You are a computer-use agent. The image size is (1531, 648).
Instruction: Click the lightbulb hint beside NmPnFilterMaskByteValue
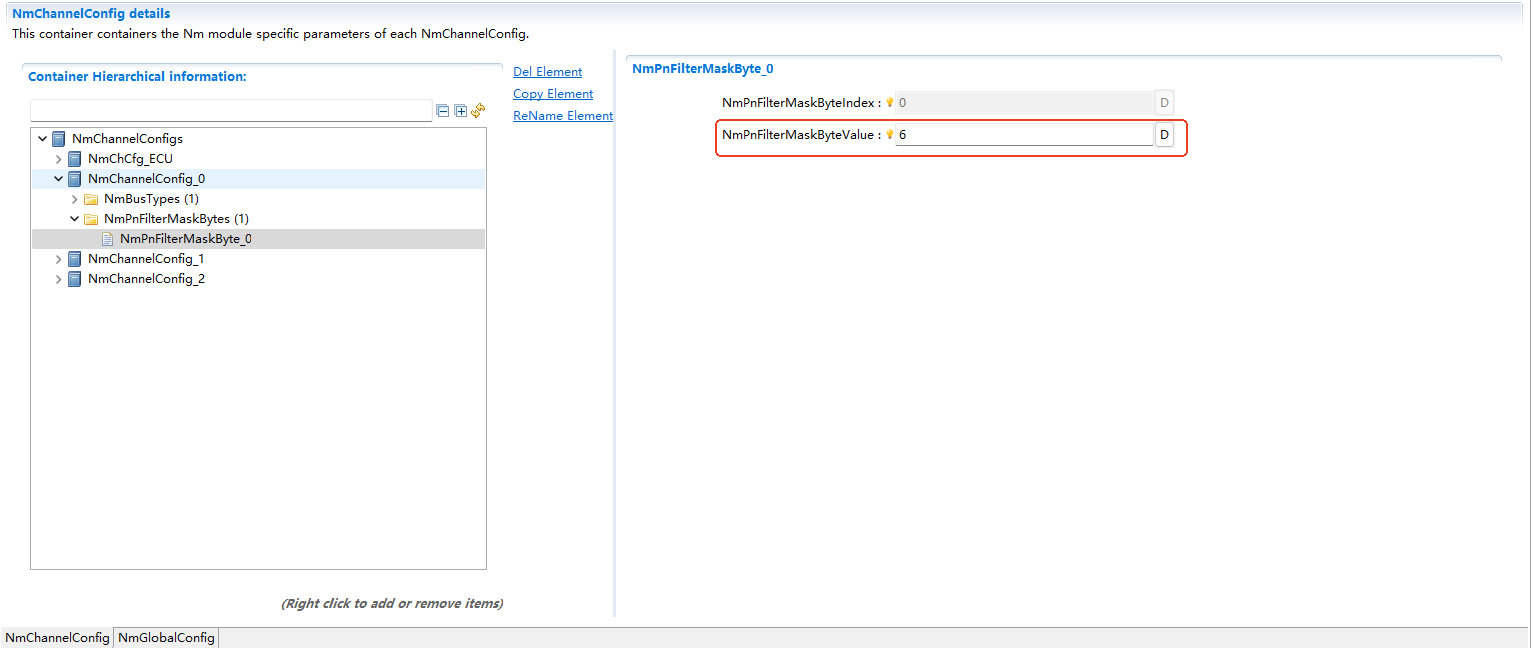[x=889, y=135]
